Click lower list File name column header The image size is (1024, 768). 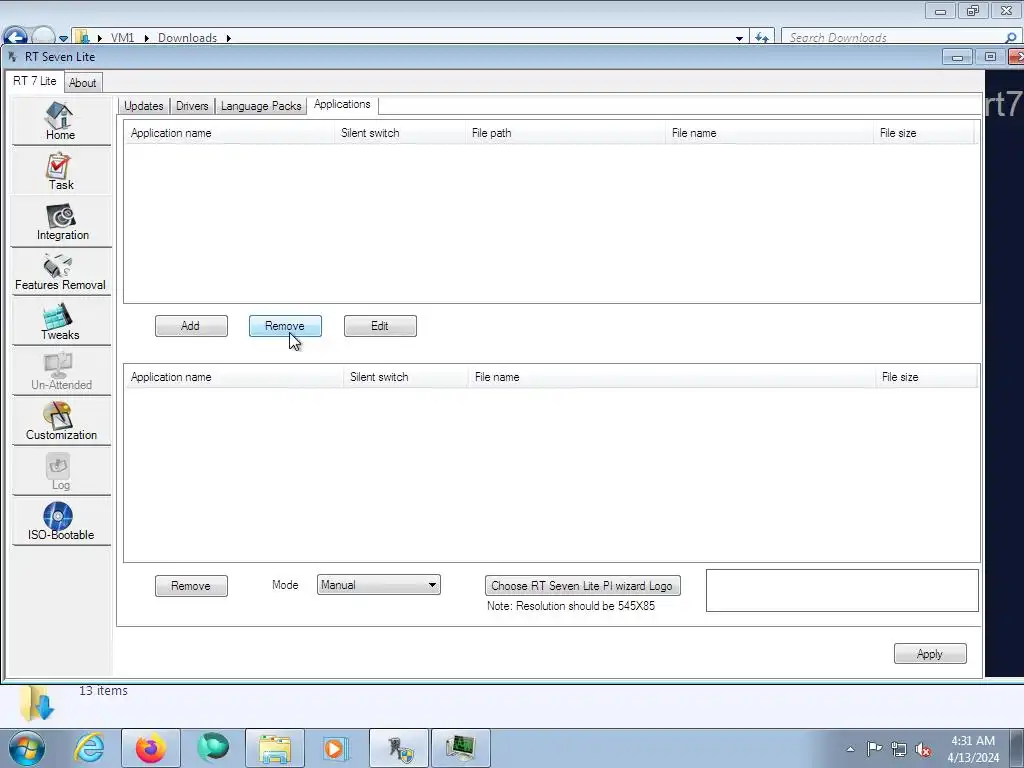[672, 377]
